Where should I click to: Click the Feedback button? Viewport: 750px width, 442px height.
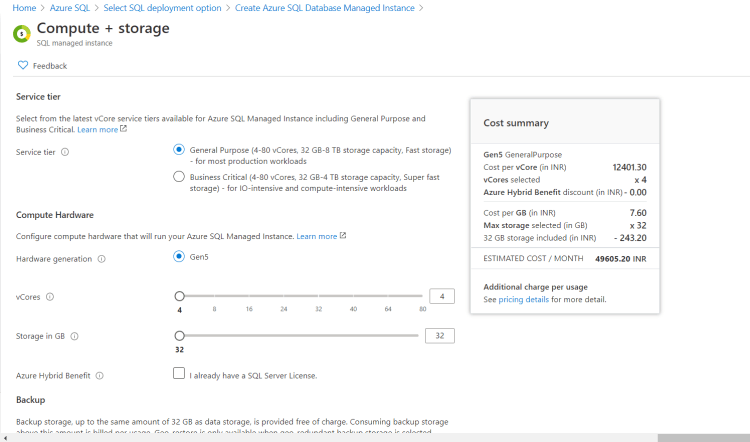[x=43, y=66]
